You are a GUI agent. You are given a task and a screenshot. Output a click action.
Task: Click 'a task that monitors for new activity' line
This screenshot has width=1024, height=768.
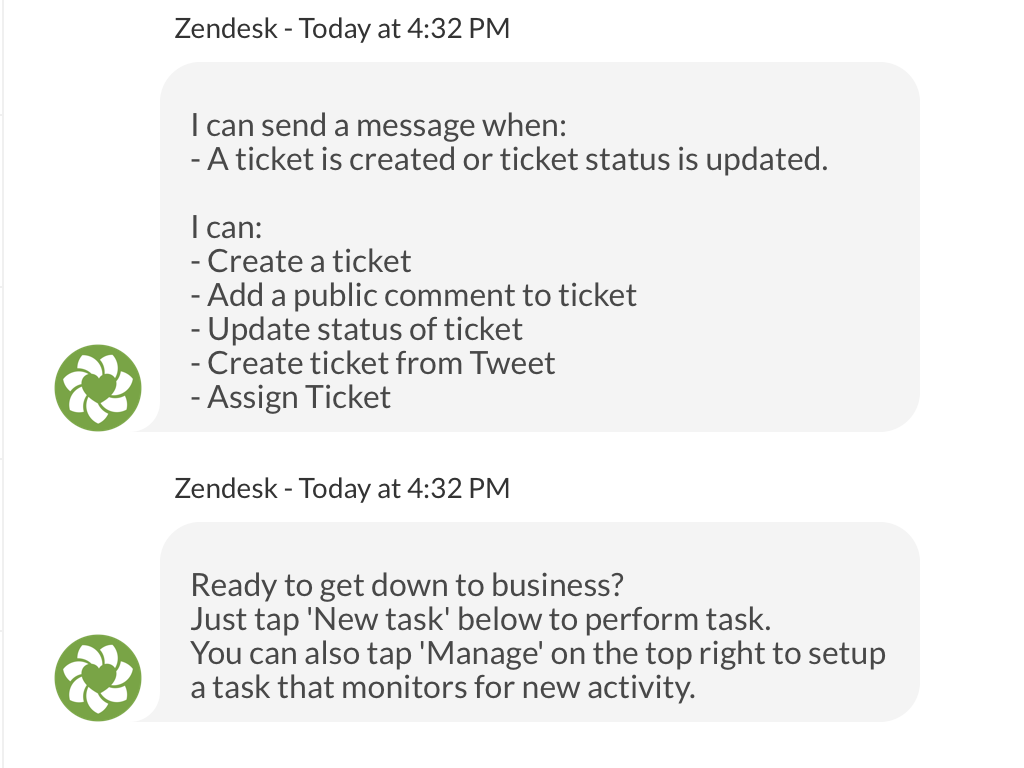(x=442, y=688)
